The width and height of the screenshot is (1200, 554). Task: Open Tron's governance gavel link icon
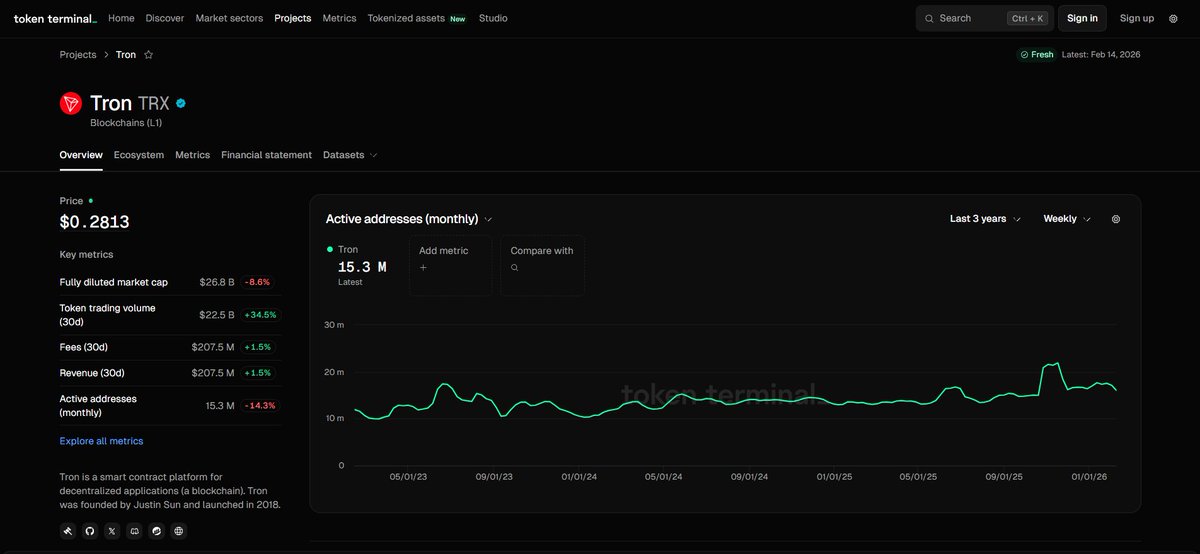coord(68,531)
